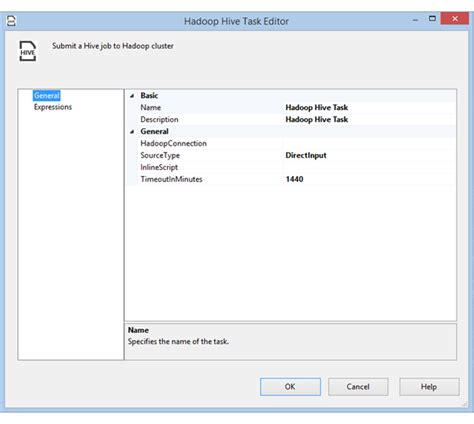Minimize the Hadoop Hive Task Editor
This screenshot has width=474, height=424.
point(415,20)
